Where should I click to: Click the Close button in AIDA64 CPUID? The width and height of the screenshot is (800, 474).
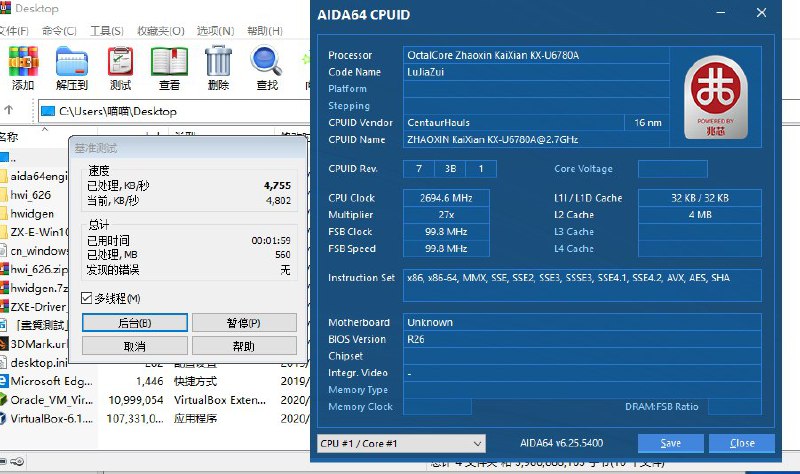pos(742,443)
